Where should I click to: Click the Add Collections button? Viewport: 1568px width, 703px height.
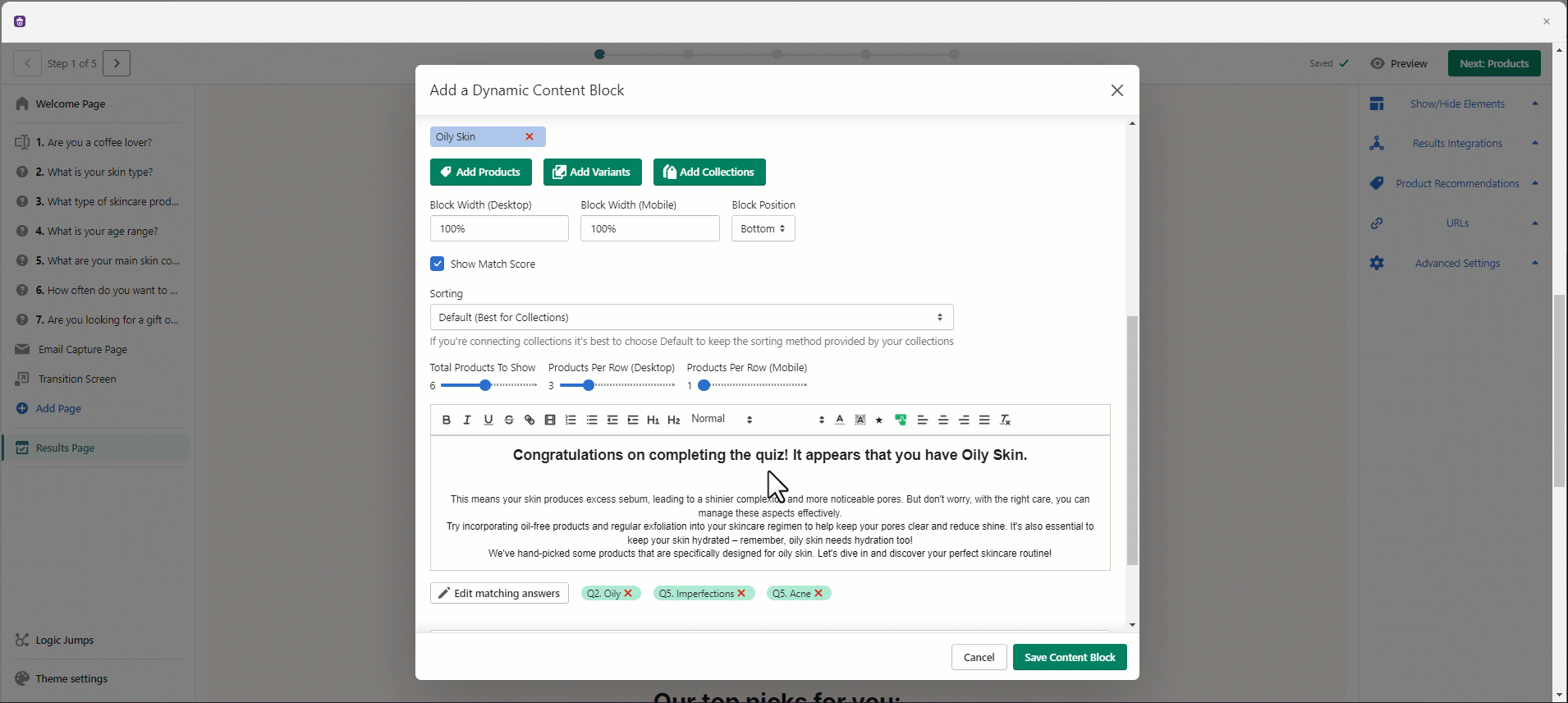click(x=709, y=172)
